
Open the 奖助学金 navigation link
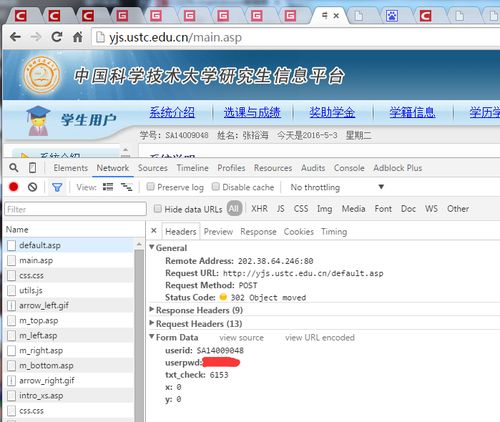click(x=332, y=112)
